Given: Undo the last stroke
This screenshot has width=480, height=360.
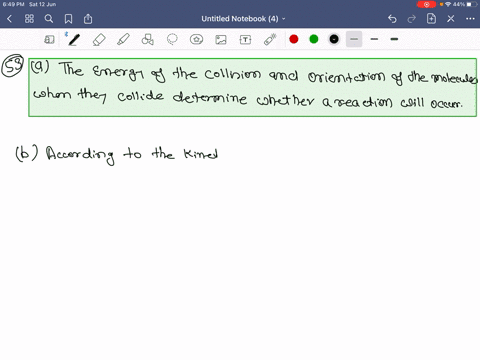Looking at the screenshot, I should [392, 19].
